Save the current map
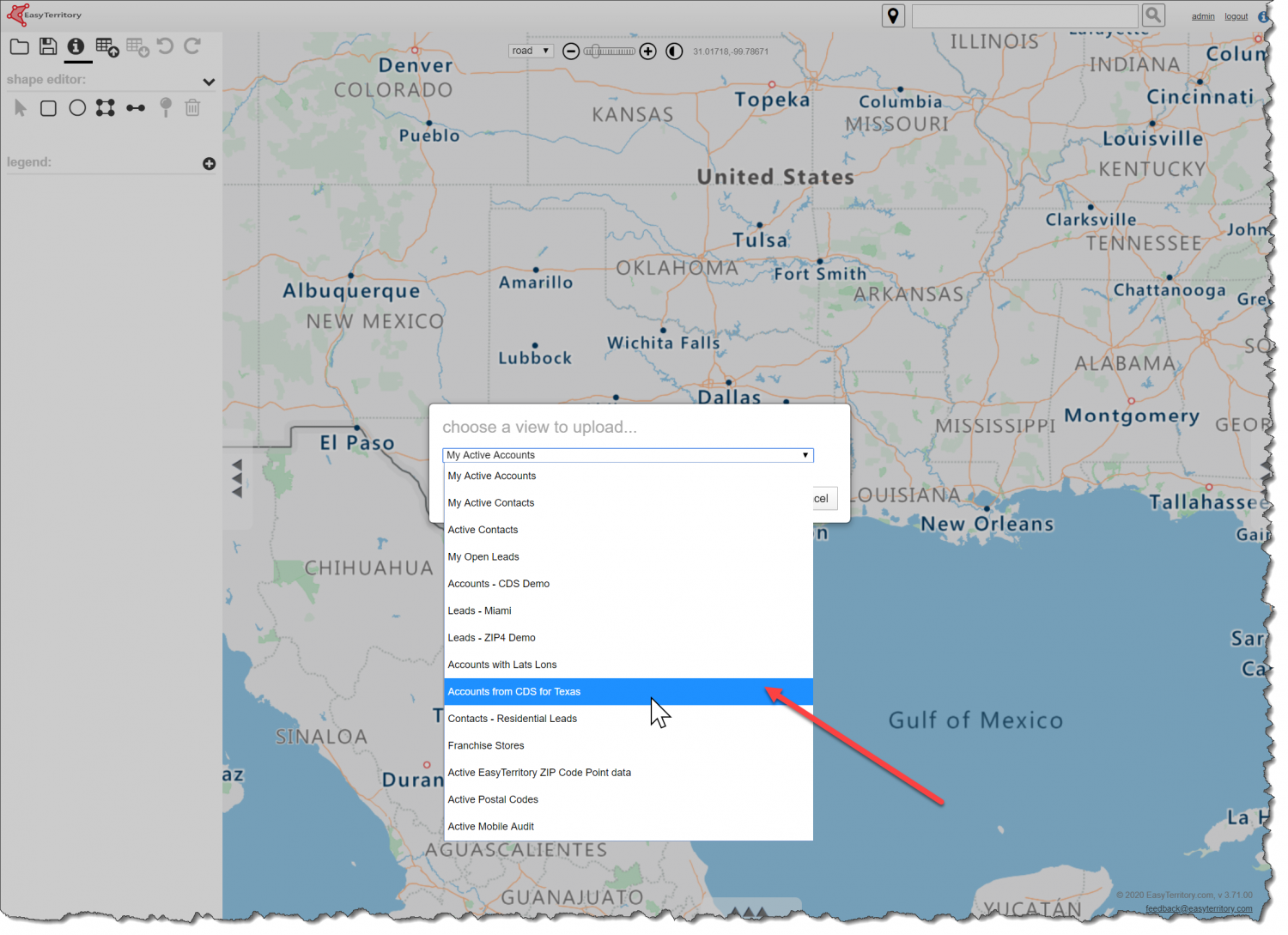The width and height of the screenshot is (1288, 935). click(x=48, y=47)
